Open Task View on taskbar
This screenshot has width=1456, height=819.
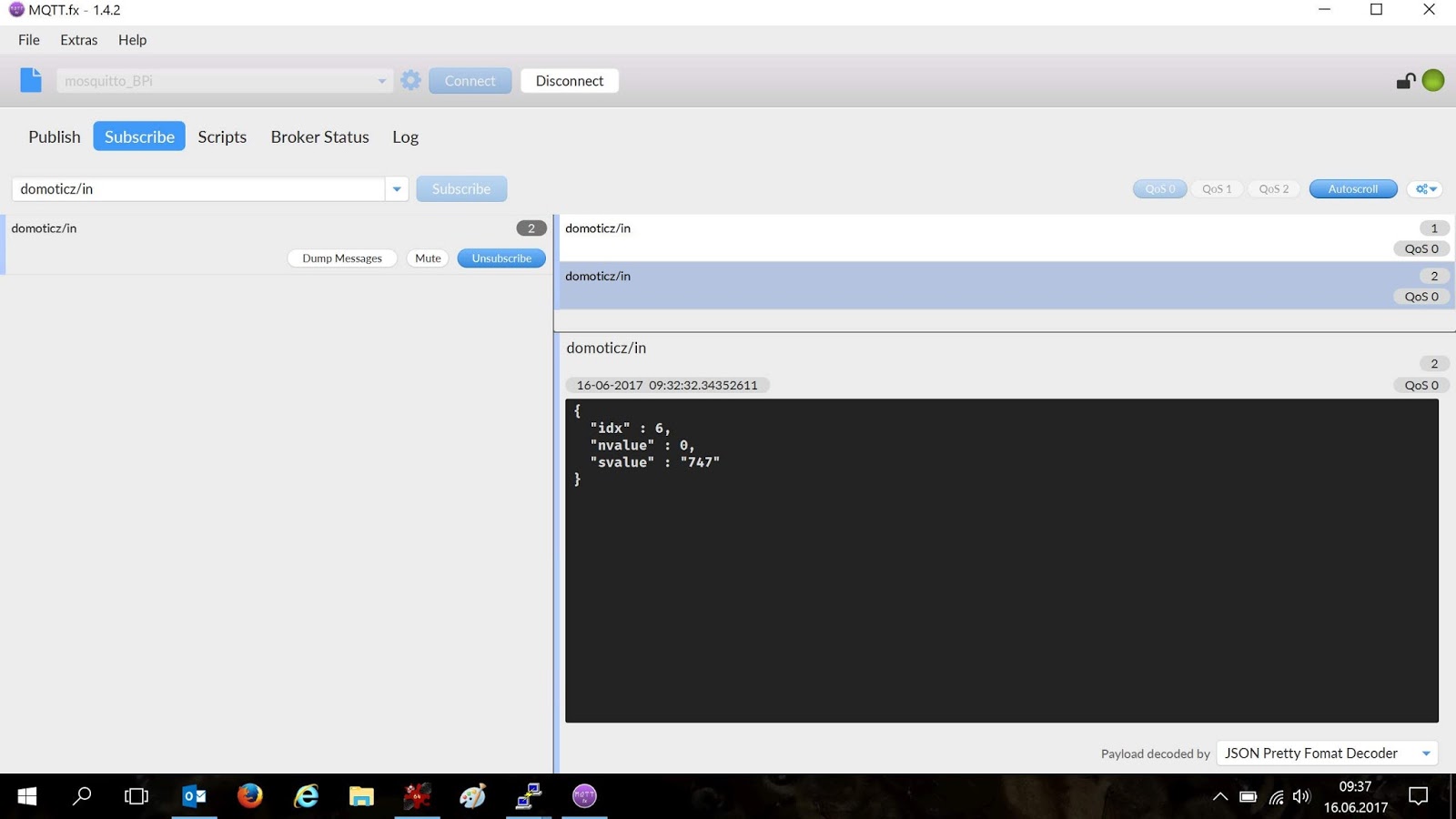click(136, 796)
